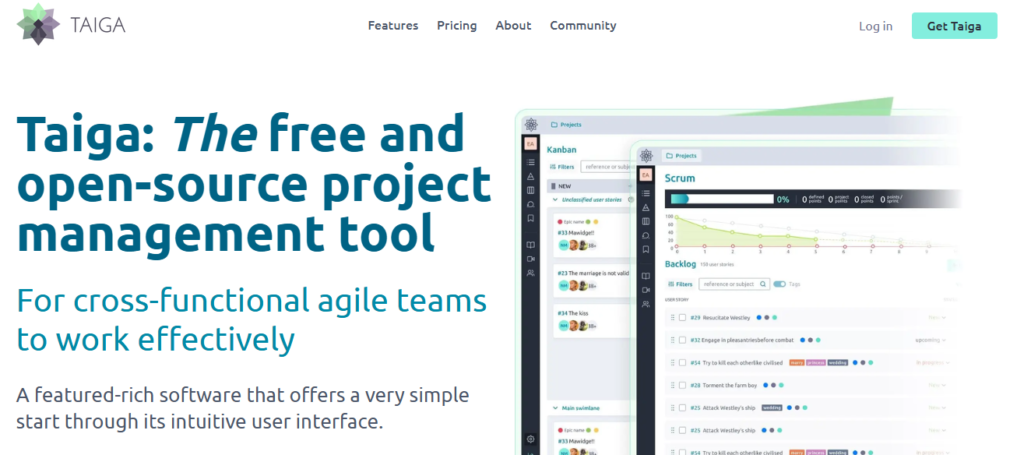1024x455 pixels.
Task: Click blue dot on #29 Resucitate Westley row
Action: pyautogui.click(x=759, y=317)
